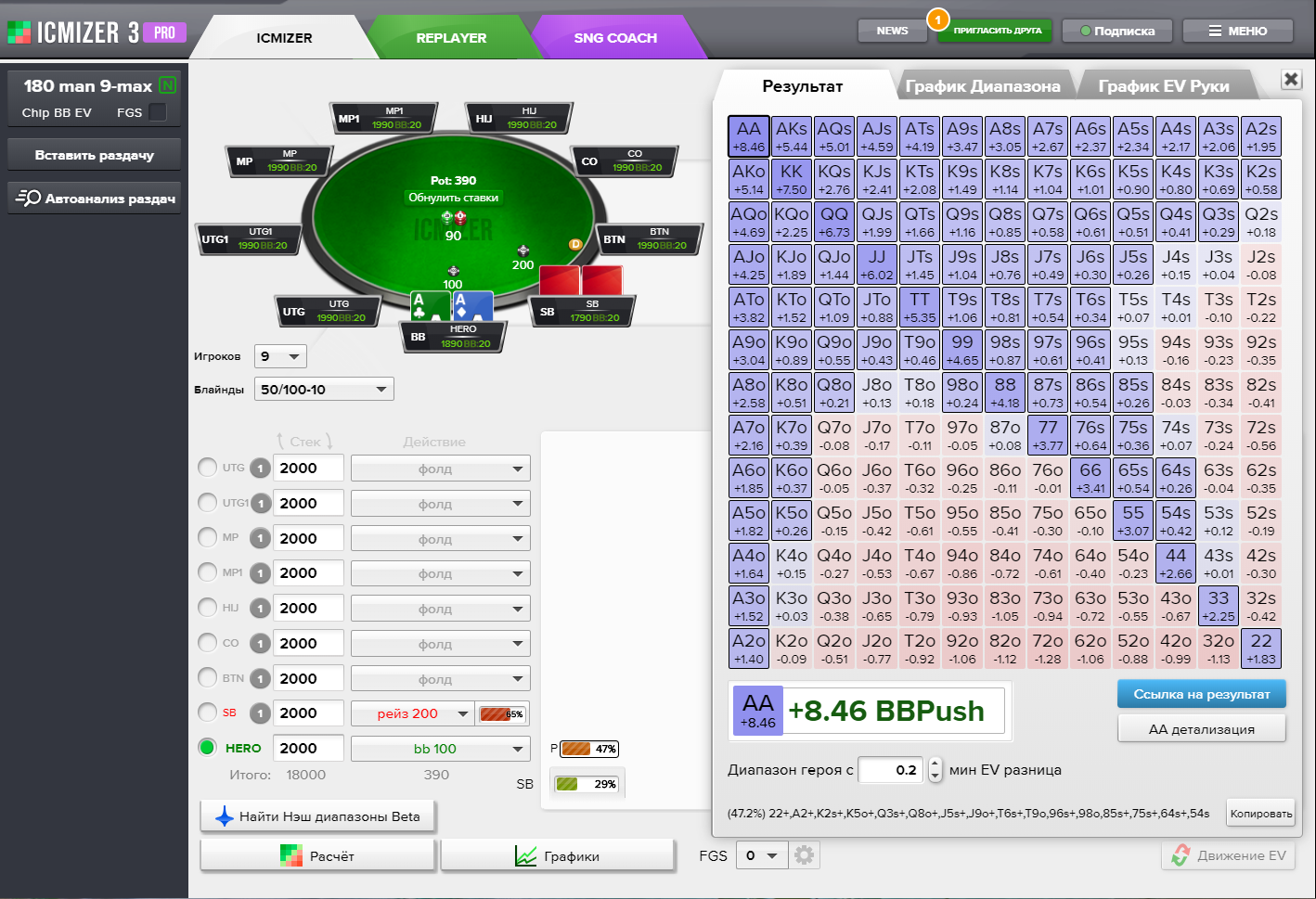Click the HERO stack input field
This screenshot has height=899, width=1316.
pyautogui.click(x=308, y=748)
